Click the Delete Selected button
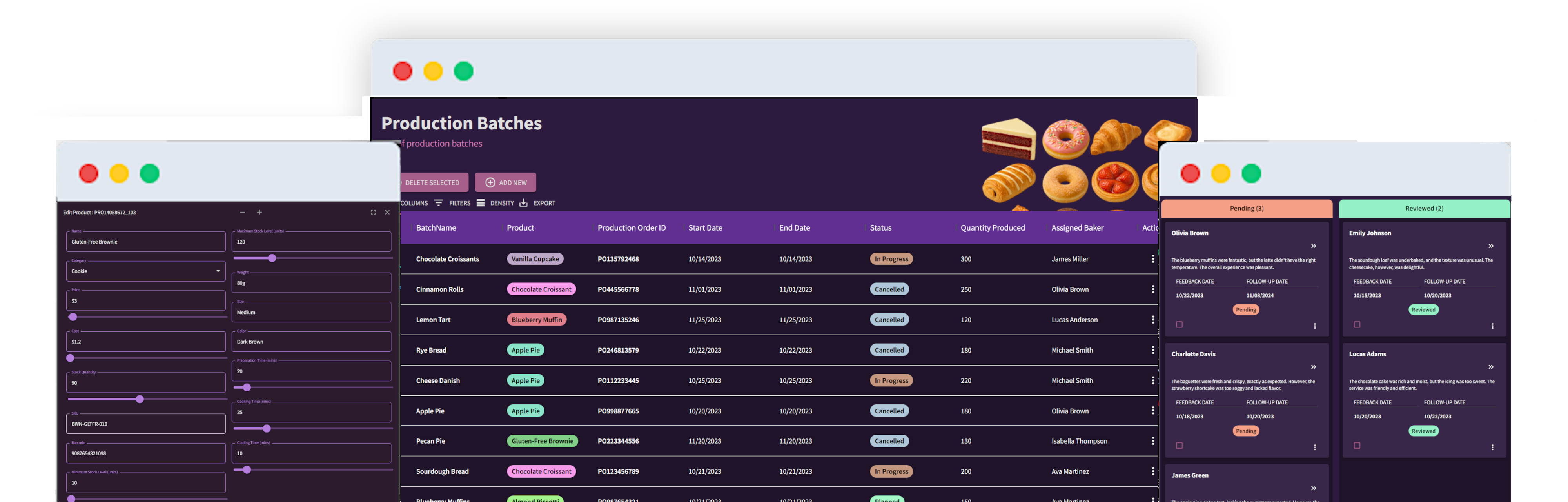 [434, 183]
